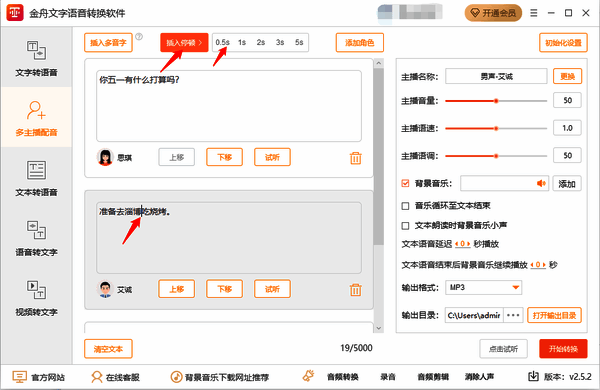The width and height of the screenshot is (600, 390).
Task: Open 音频剪辑 tool from the bottom bar
Action: click(433, 377)
